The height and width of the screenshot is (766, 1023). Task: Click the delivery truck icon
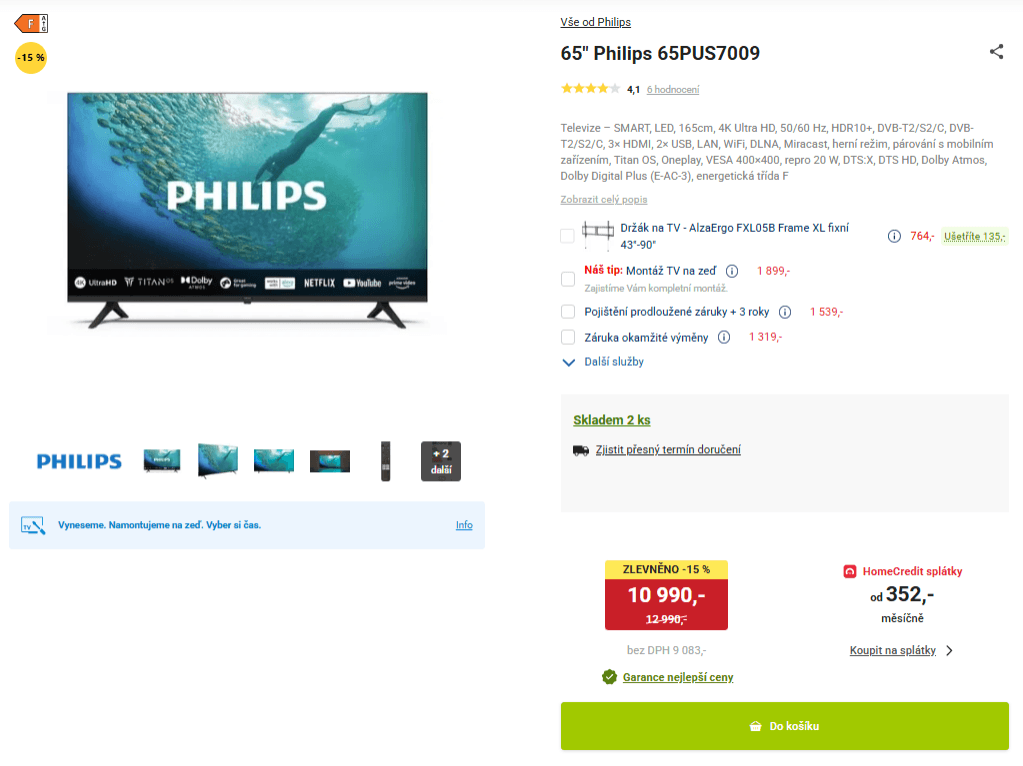click(581, 450)
